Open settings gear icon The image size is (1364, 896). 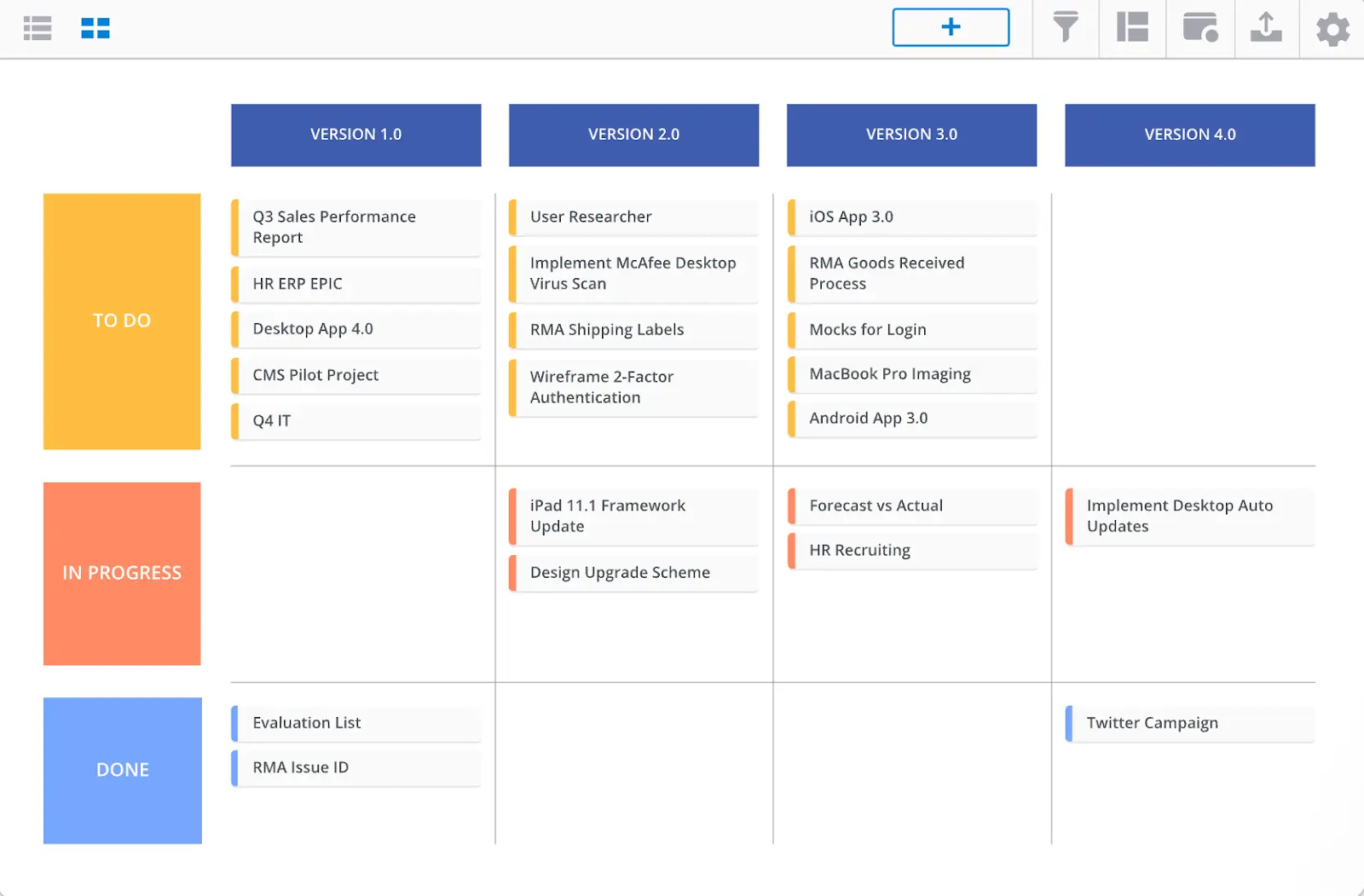(x=1332, y=29)
